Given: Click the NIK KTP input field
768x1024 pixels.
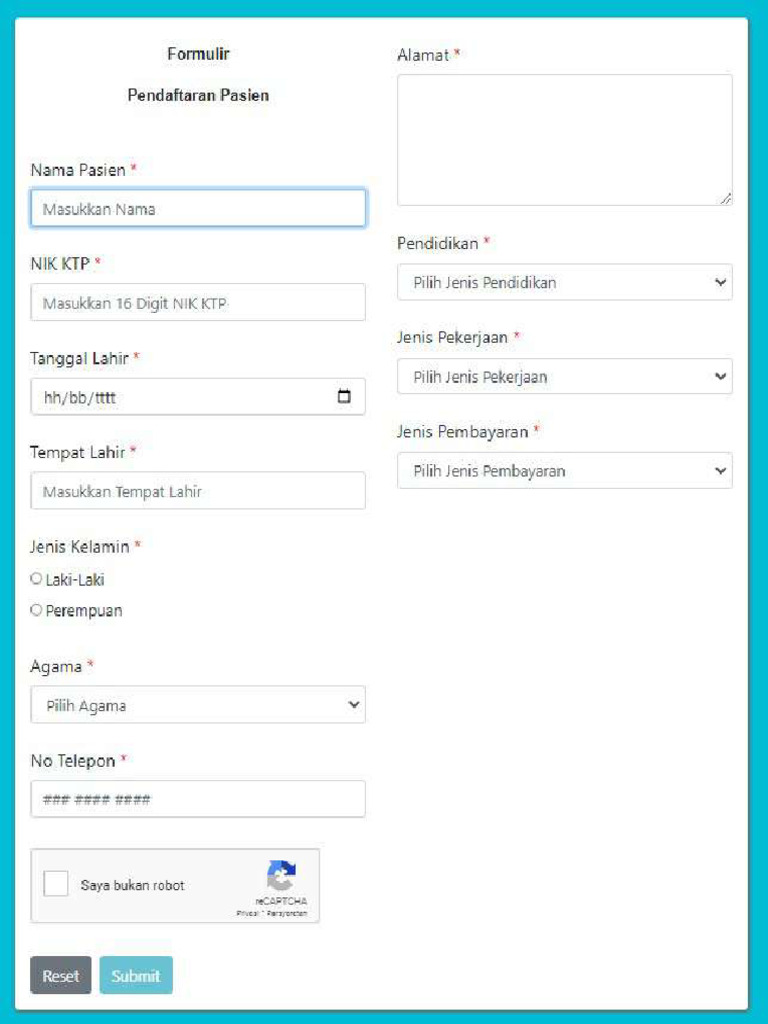Looking at the screenshot, I should click(x=198, y=303).
